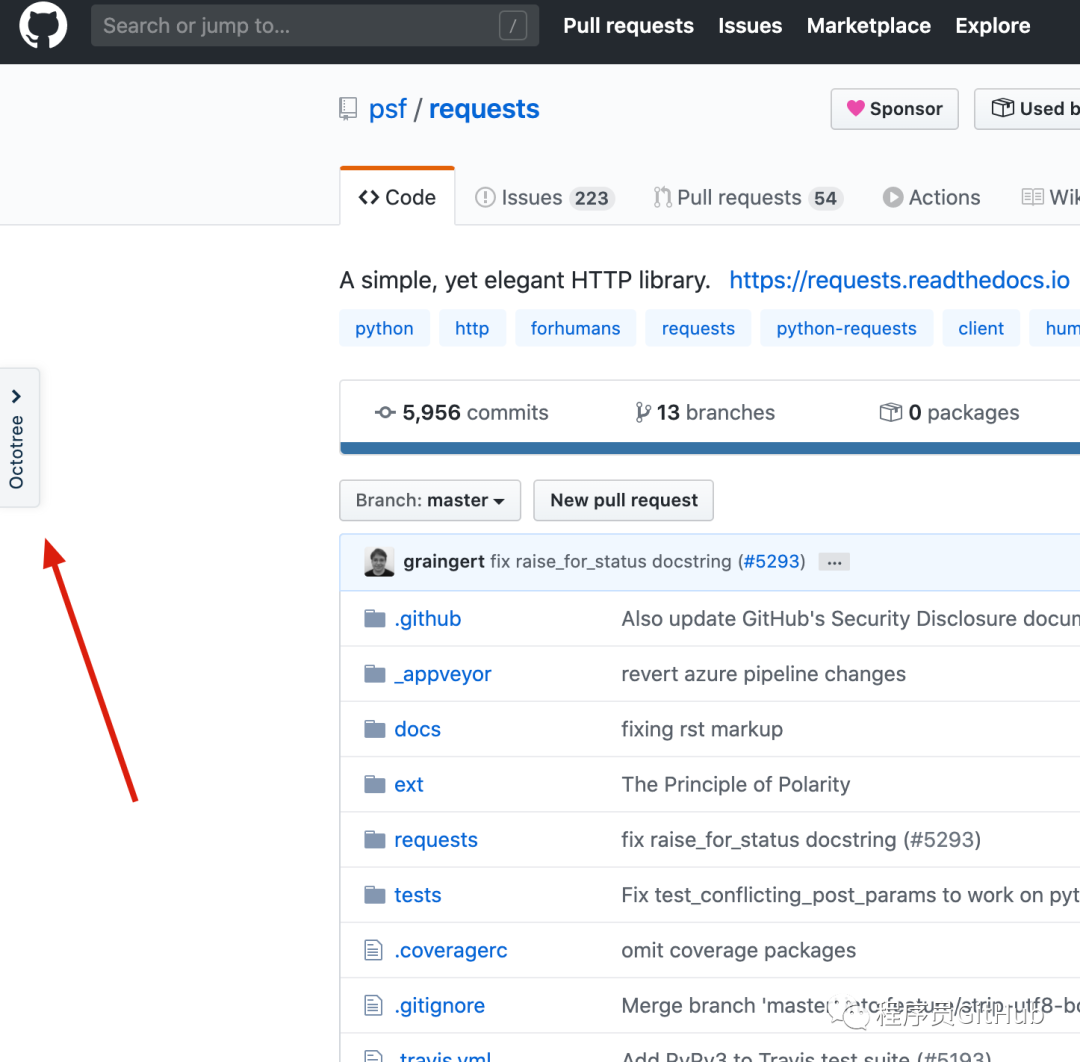Open the requests repository title link
This screenshot has height=1062, width=1080.
484,109
